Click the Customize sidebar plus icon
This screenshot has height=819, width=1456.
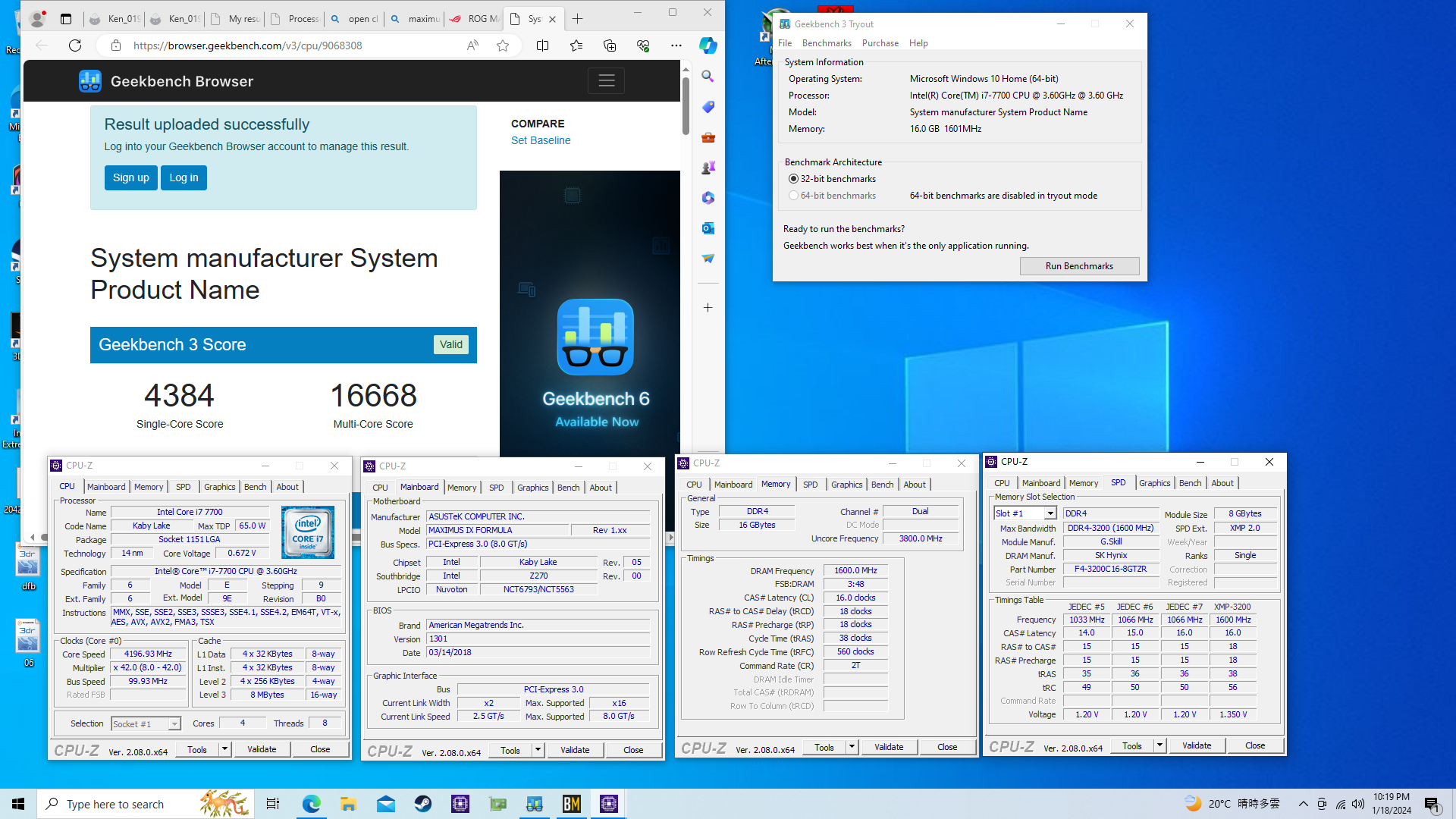pyautogui.click(x=708, y=307)
